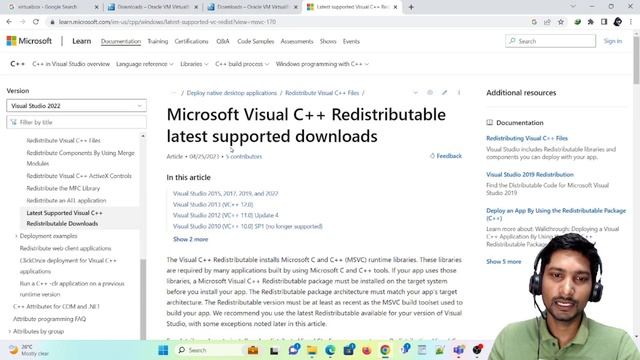The image size is (640, 360).
Task: Save article to collection with plus icon
Action: pos(430,93)
